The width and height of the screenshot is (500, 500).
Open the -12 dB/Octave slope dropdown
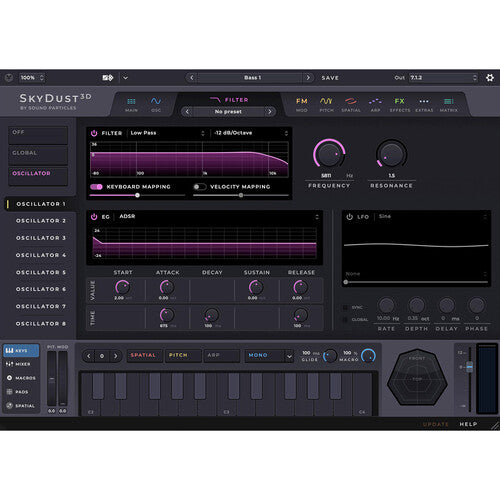pos(250,133)
